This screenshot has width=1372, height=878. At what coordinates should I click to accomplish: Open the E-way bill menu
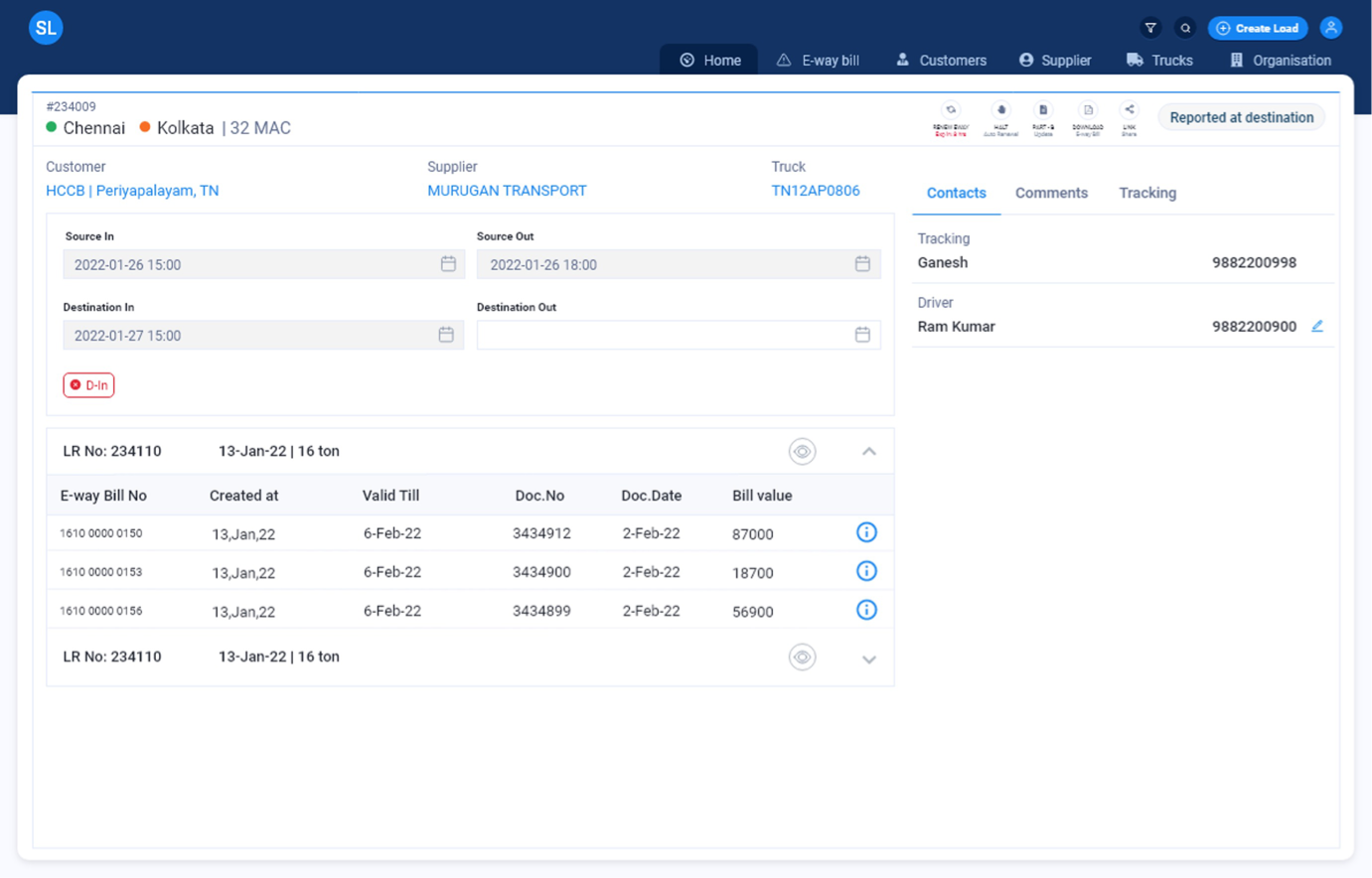click(x=818, y=61)
